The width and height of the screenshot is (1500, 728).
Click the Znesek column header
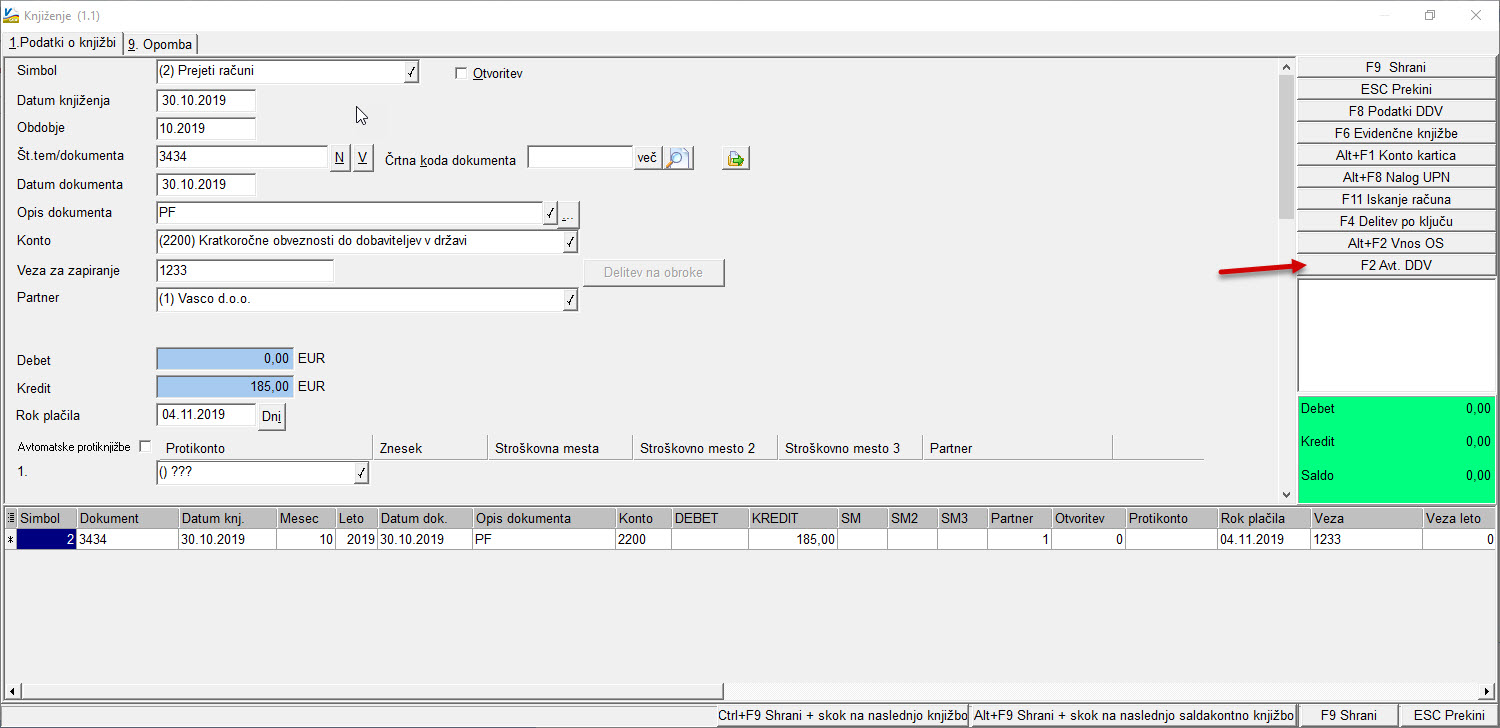[x=430, y=448]
